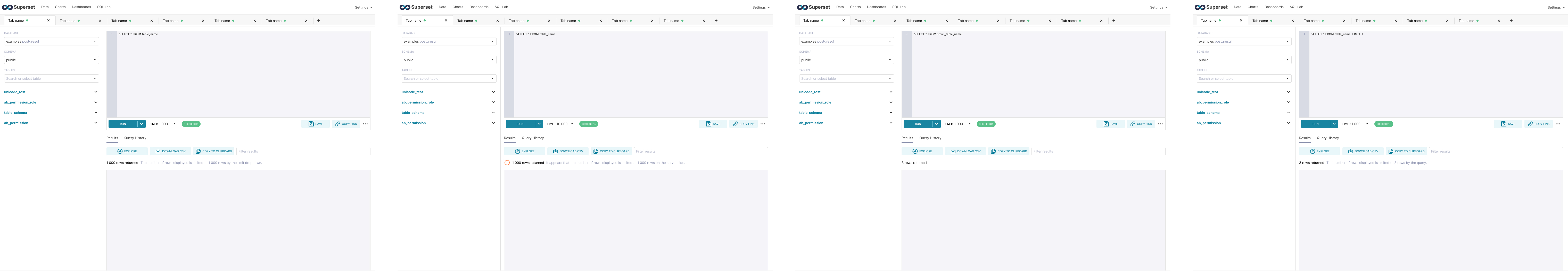The image size is (1568, 271).
Task: Close the active tab in the small_table_name panel
Action: [844, 21]
